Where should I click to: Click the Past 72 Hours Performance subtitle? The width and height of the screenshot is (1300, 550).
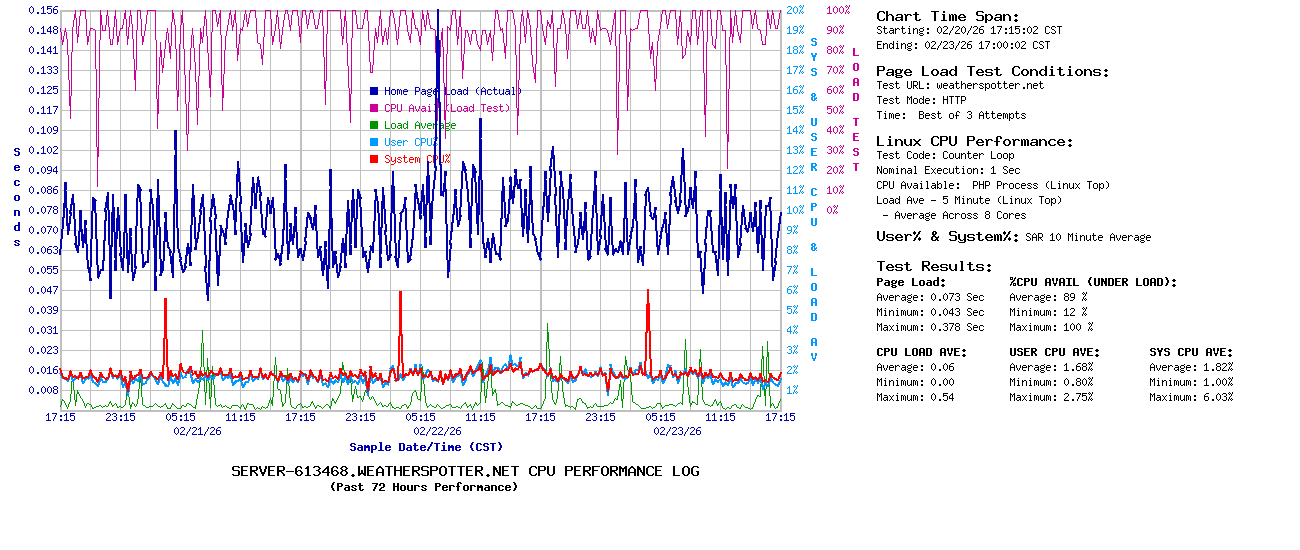pos(424,487)
